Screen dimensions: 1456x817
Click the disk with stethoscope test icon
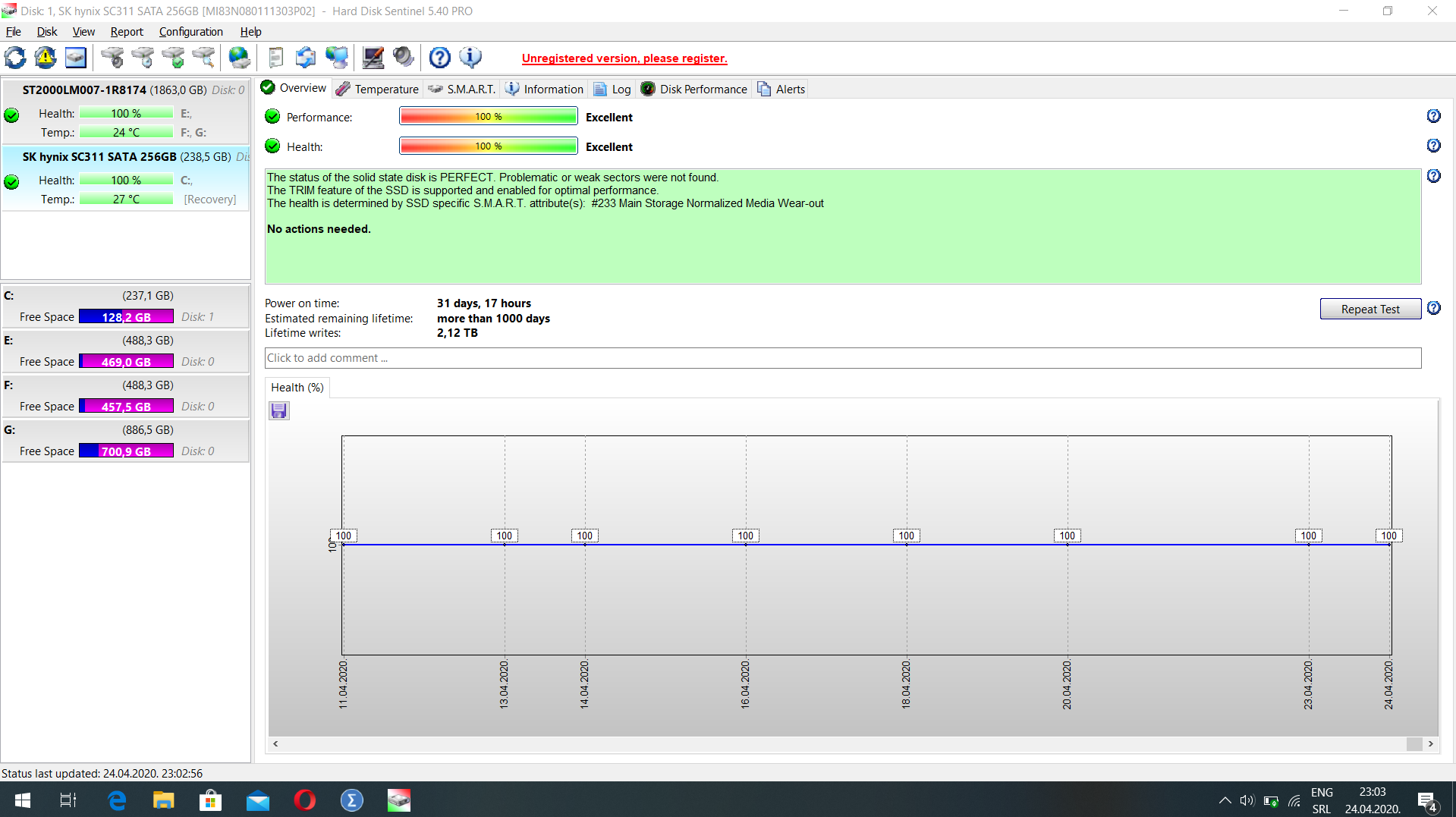click(112, 58)
